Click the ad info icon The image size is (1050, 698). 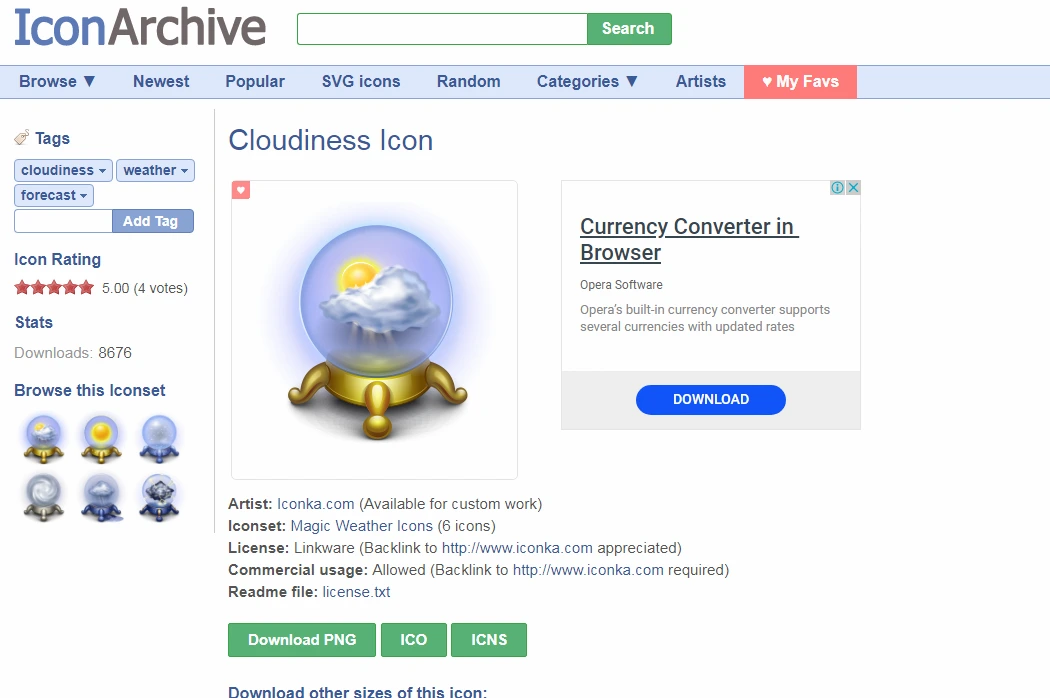(x=837, y=188)
